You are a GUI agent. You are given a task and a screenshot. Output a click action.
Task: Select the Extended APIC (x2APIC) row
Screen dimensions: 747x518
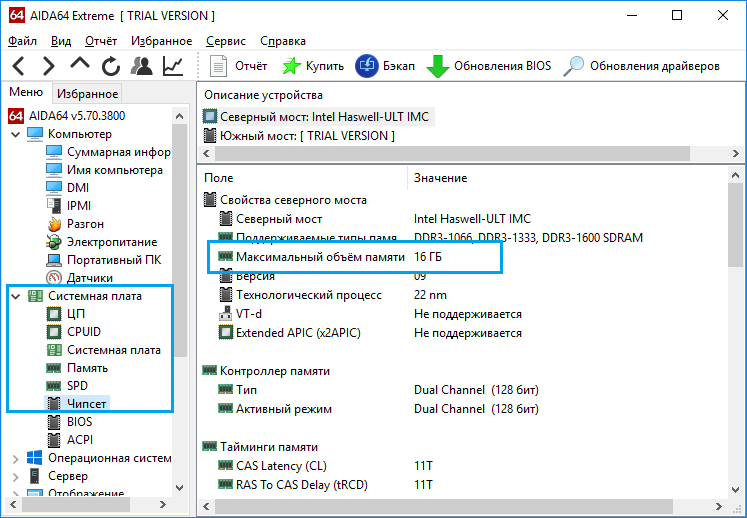tap(369, 333)
